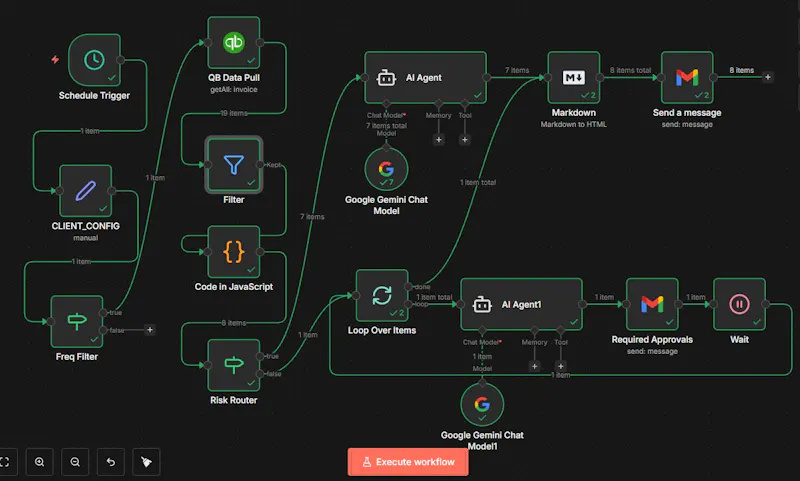Click the Filter Kept output connector
The image size is (800, 481).
click(x=260, y=164)
